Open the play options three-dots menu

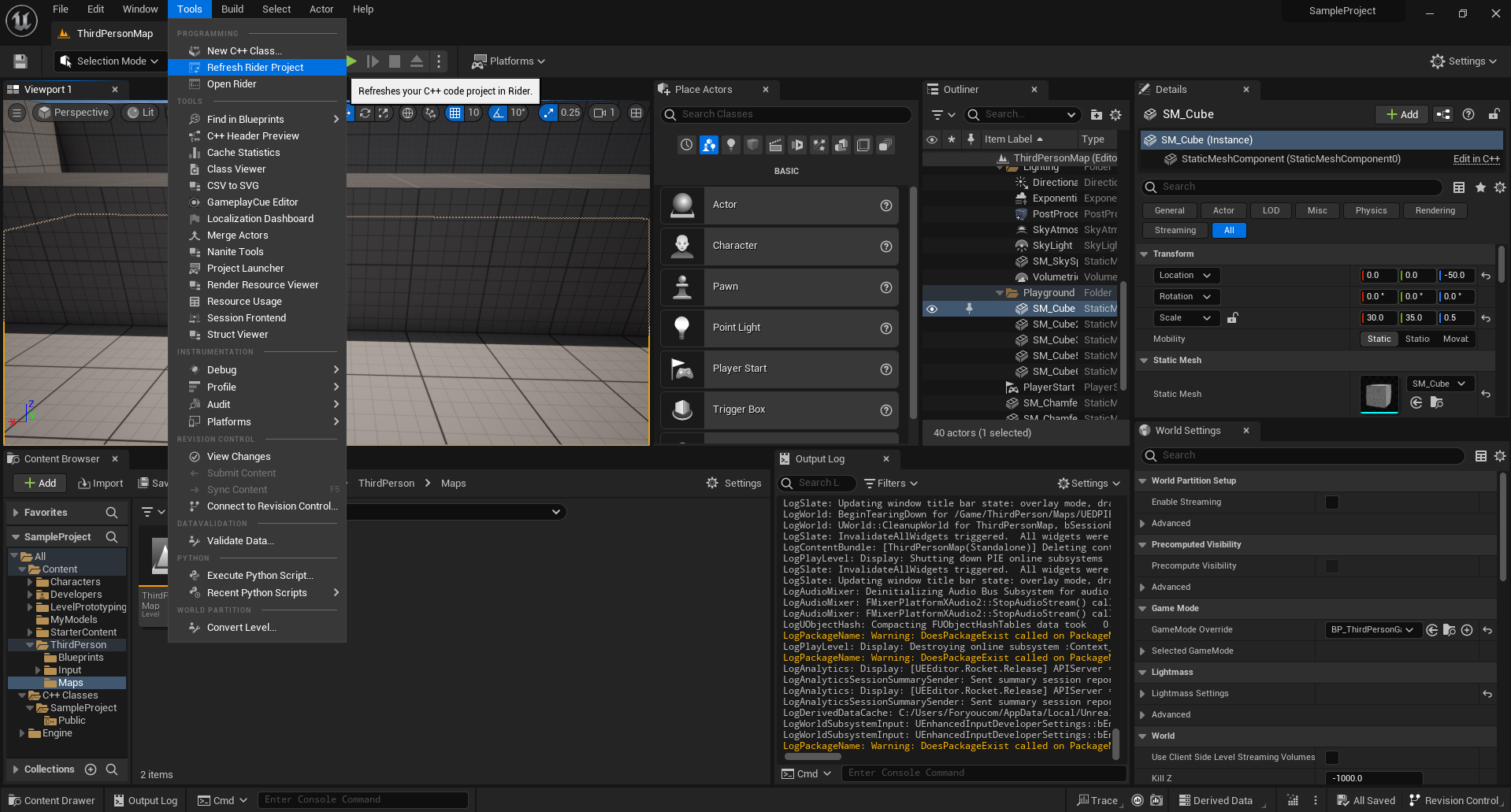click(440, 61)
